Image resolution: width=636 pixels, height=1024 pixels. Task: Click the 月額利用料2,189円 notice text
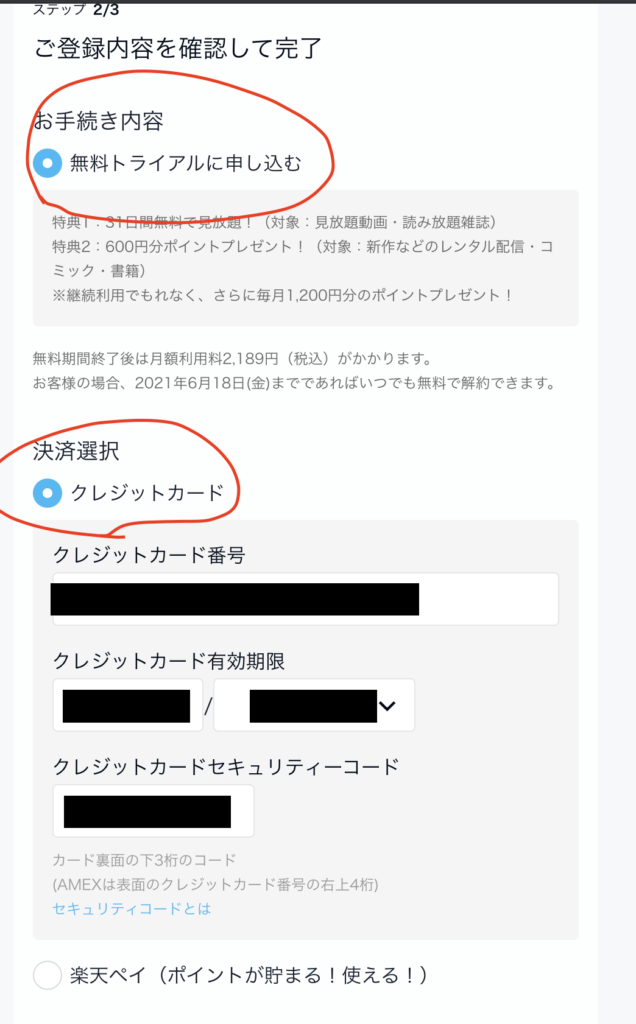click(x=232, y=359)
